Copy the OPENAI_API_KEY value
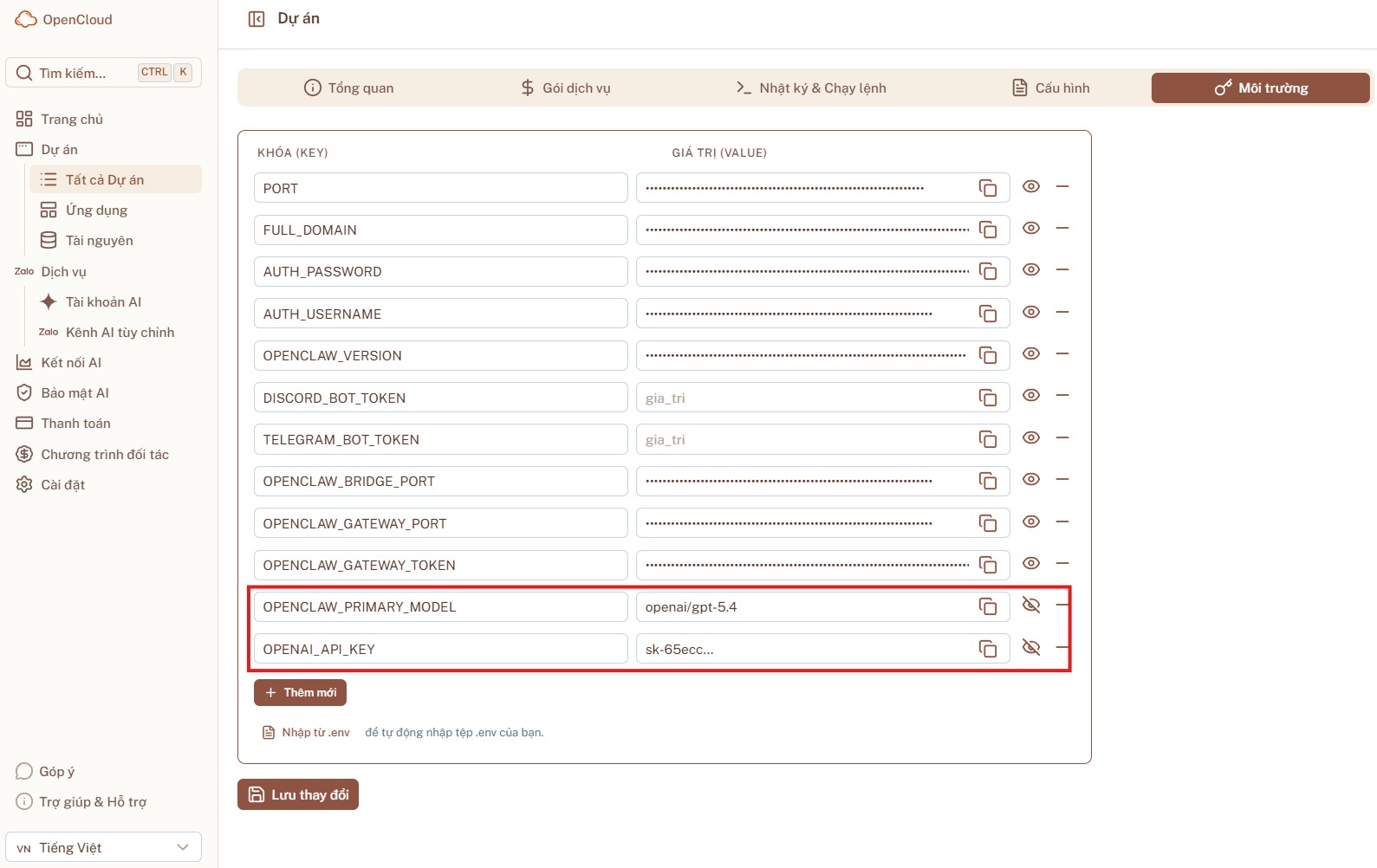The width and height of the screenshot is (1377, 868). tap(987, 649)
